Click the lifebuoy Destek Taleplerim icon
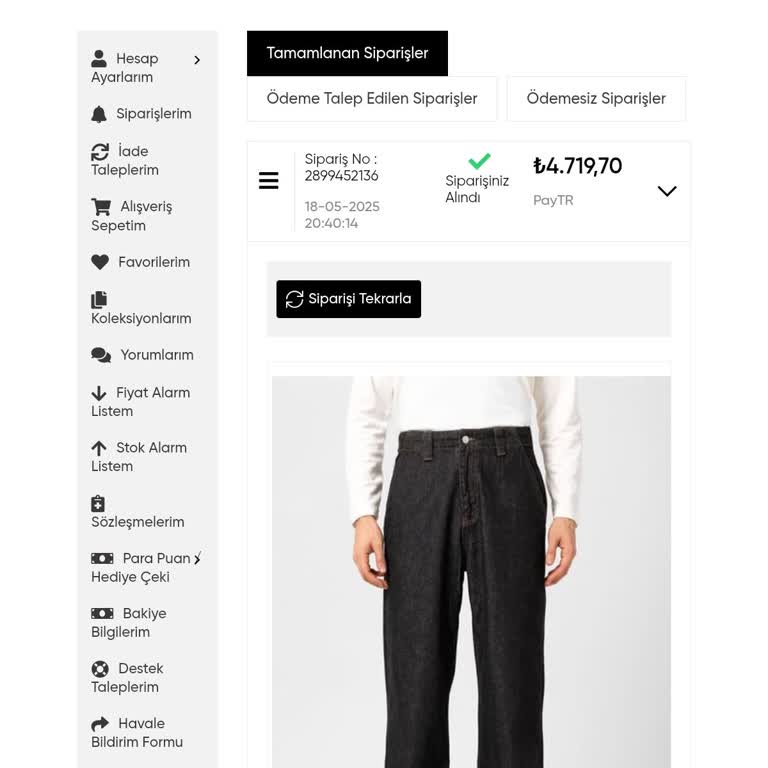Viewport: 768px width, 768px height. [100, 669]
